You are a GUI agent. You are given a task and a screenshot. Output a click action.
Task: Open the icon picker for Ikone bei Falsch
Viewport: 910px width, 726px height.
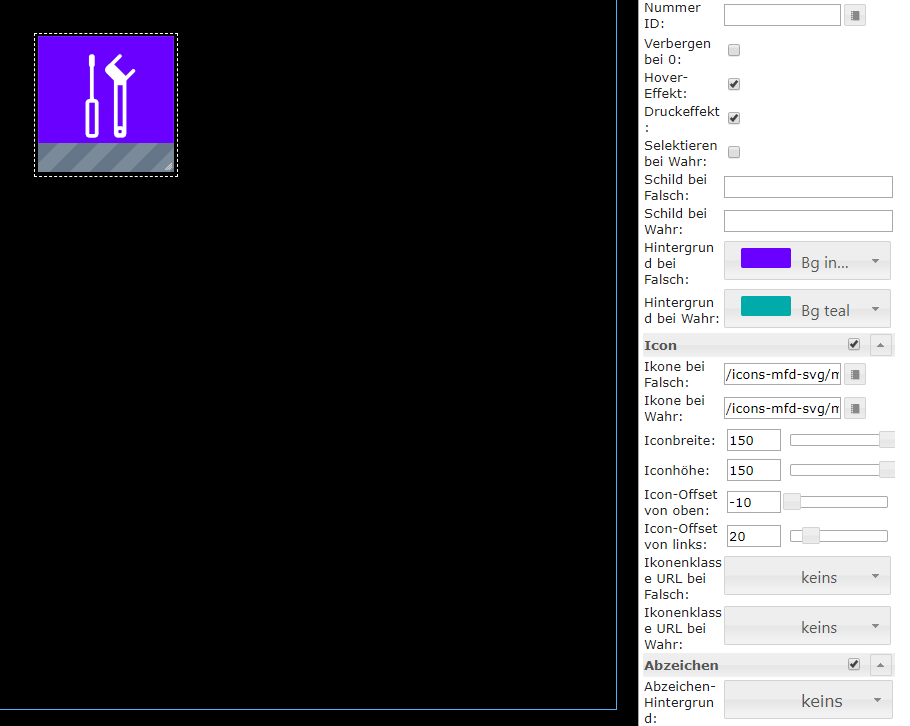(855, 374)
